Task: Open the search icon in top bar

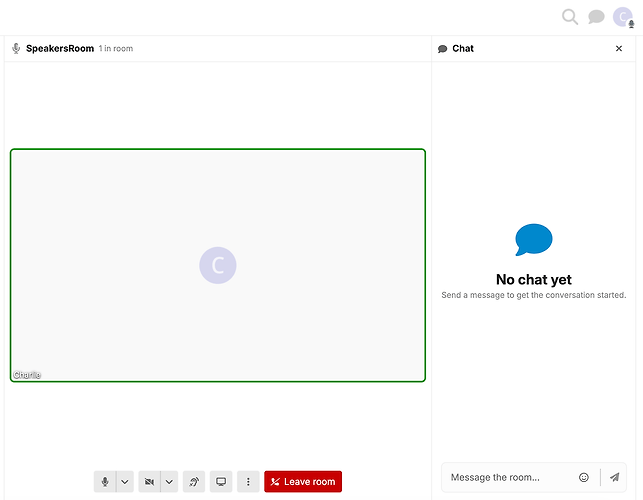Action: click(570, 17)
